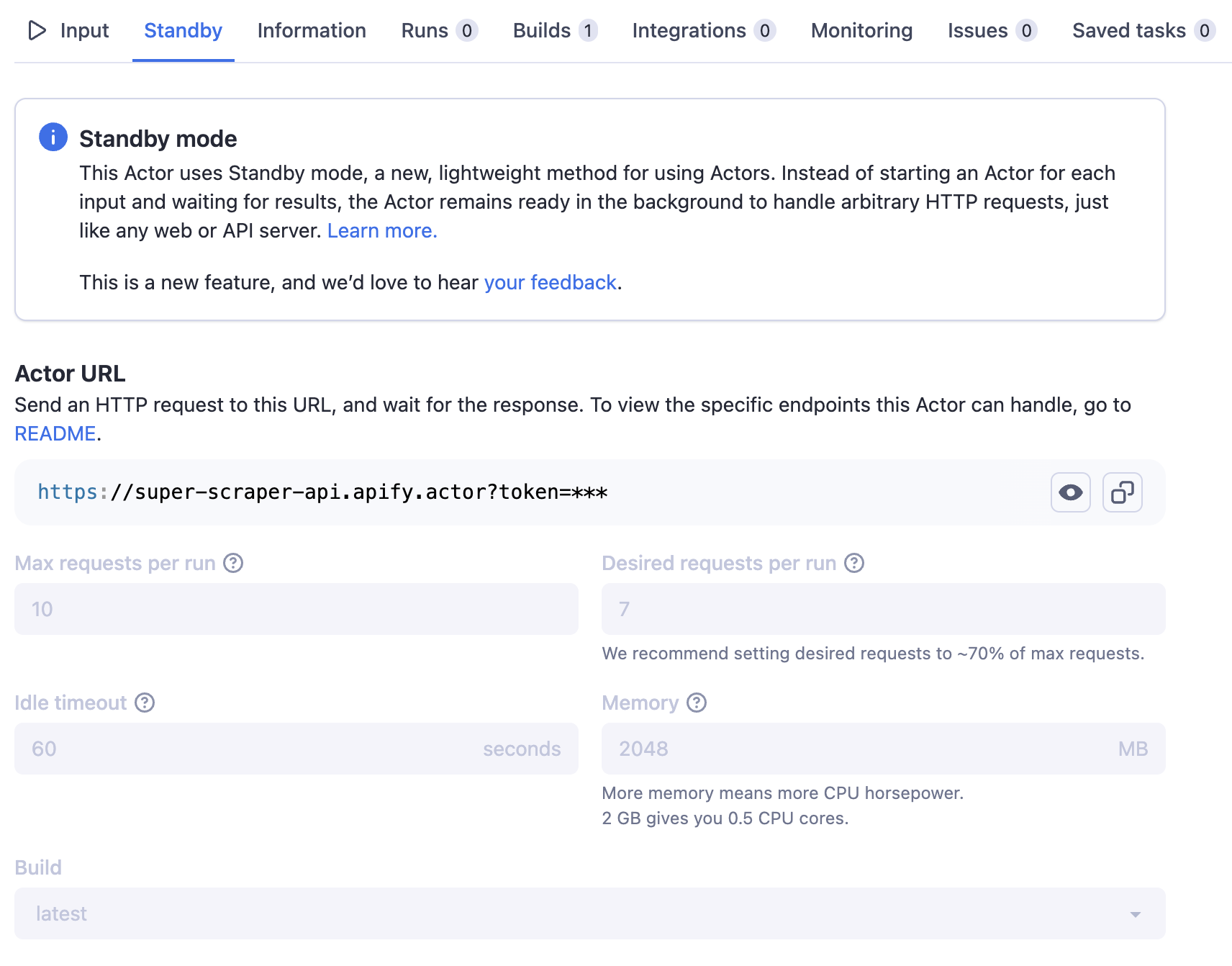Click the play icon beside Input
1232x966 pixels.
pos(37,30)
